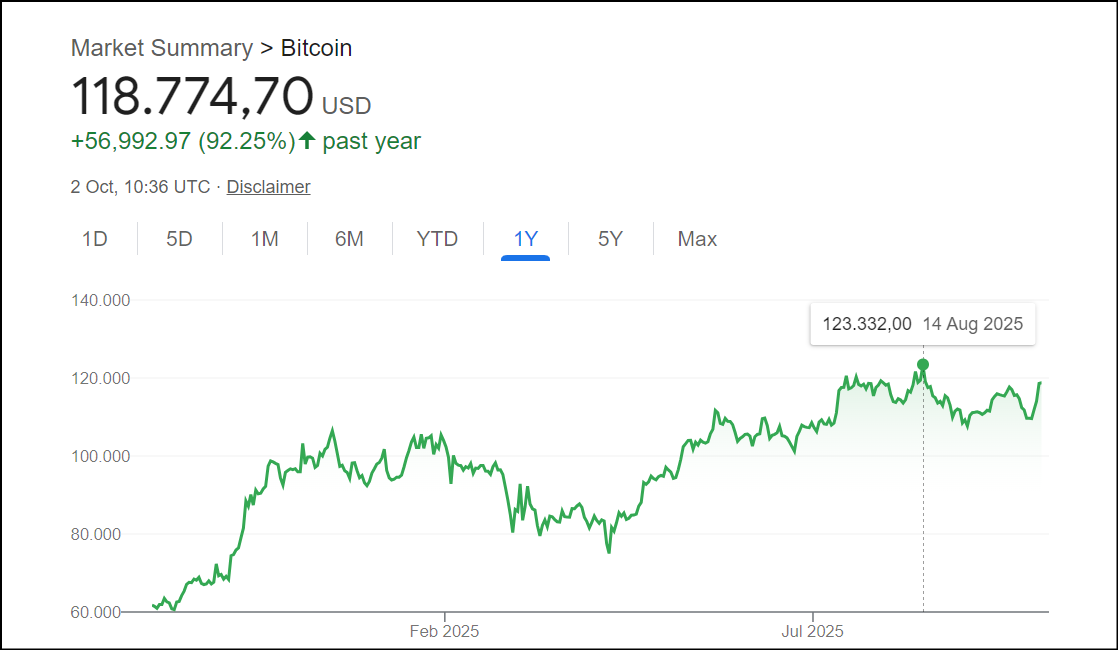Click the Bitcoin title in breadcrumb

(x=316, y=48)
